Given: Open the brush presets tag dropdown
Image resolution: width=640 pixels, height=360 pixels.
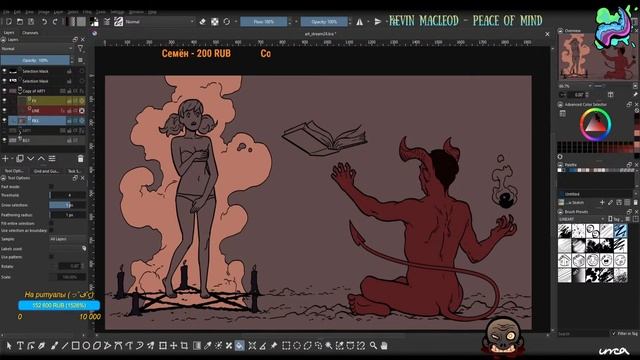Looking at the screenshot, I should (x=582, y=219).
